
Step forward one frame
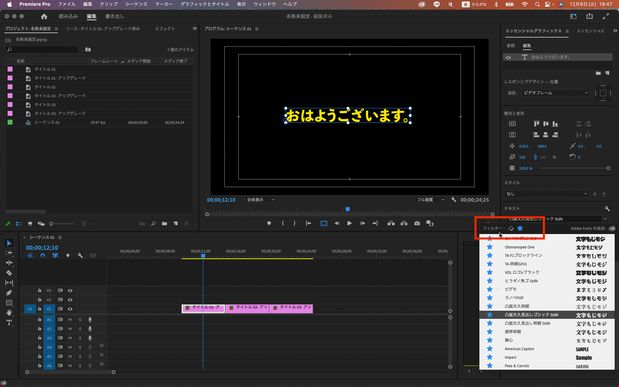[362, 223]
